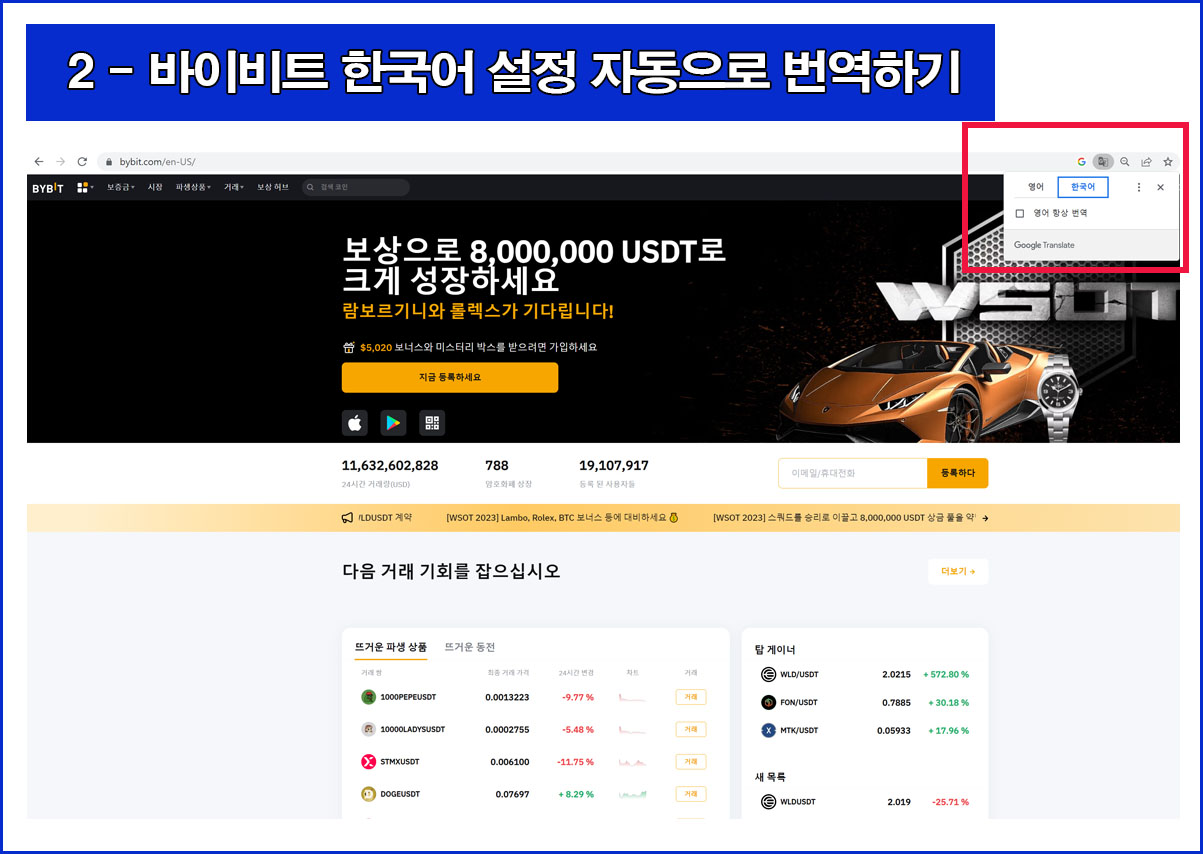This screenshot has height=854, width=1203.
Task: Click the 이메일/휴대전화 input field
Action: [853, 473]
